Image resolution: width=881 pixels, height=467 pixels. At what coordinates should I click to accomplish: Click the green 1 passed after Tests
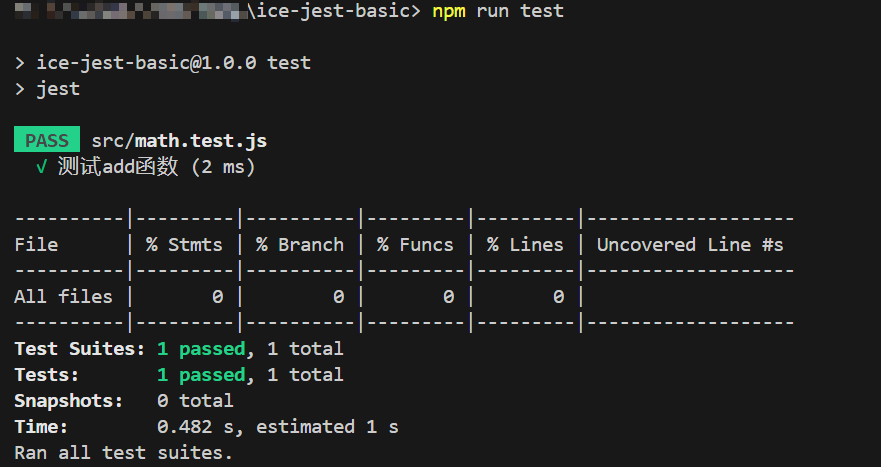pos(201,375)
